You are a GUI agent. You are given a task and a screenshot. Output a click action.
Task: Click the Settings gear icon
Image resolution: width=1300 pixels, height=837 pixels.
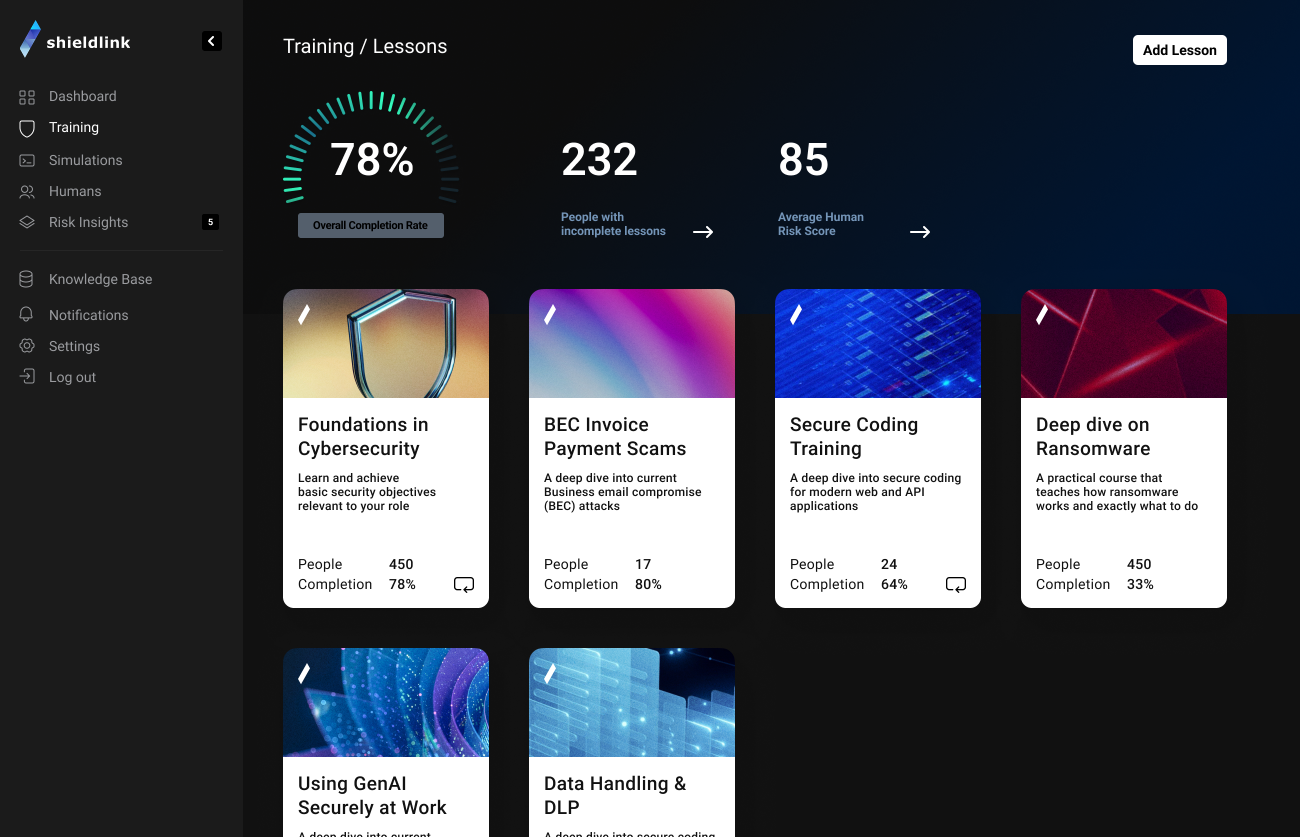27,346
